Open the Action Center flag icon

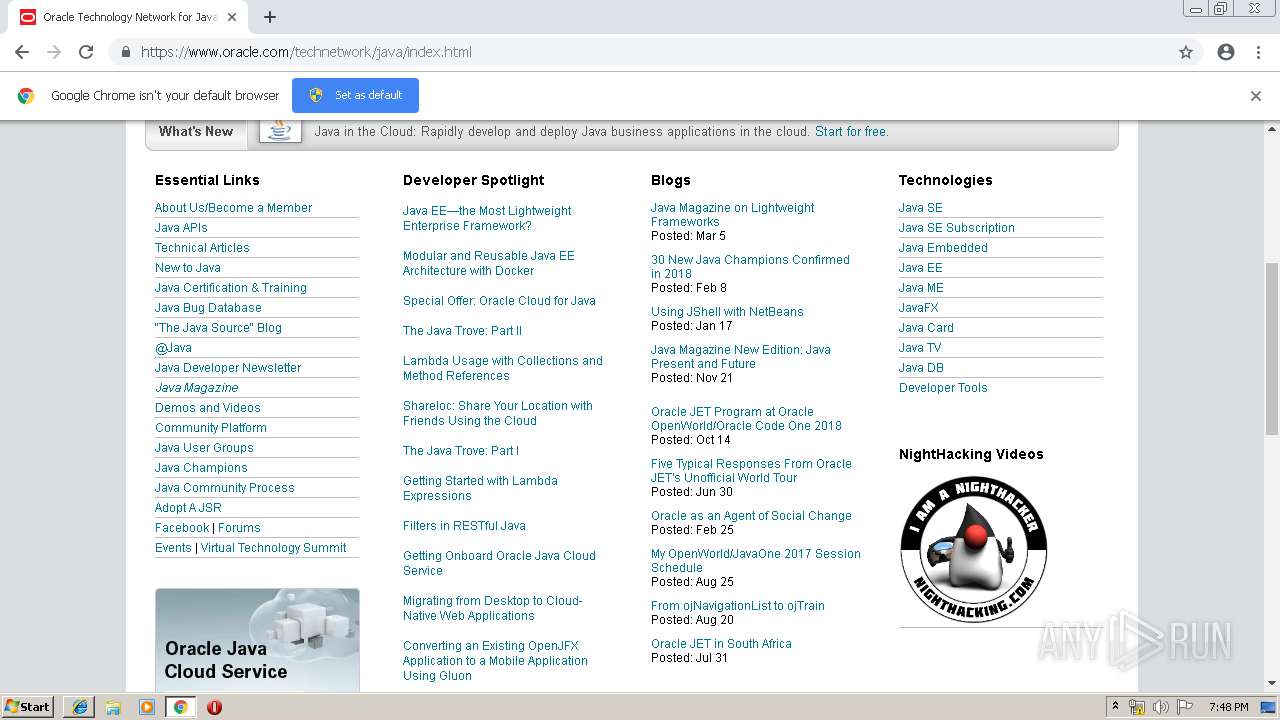[x=1185, y=707]
